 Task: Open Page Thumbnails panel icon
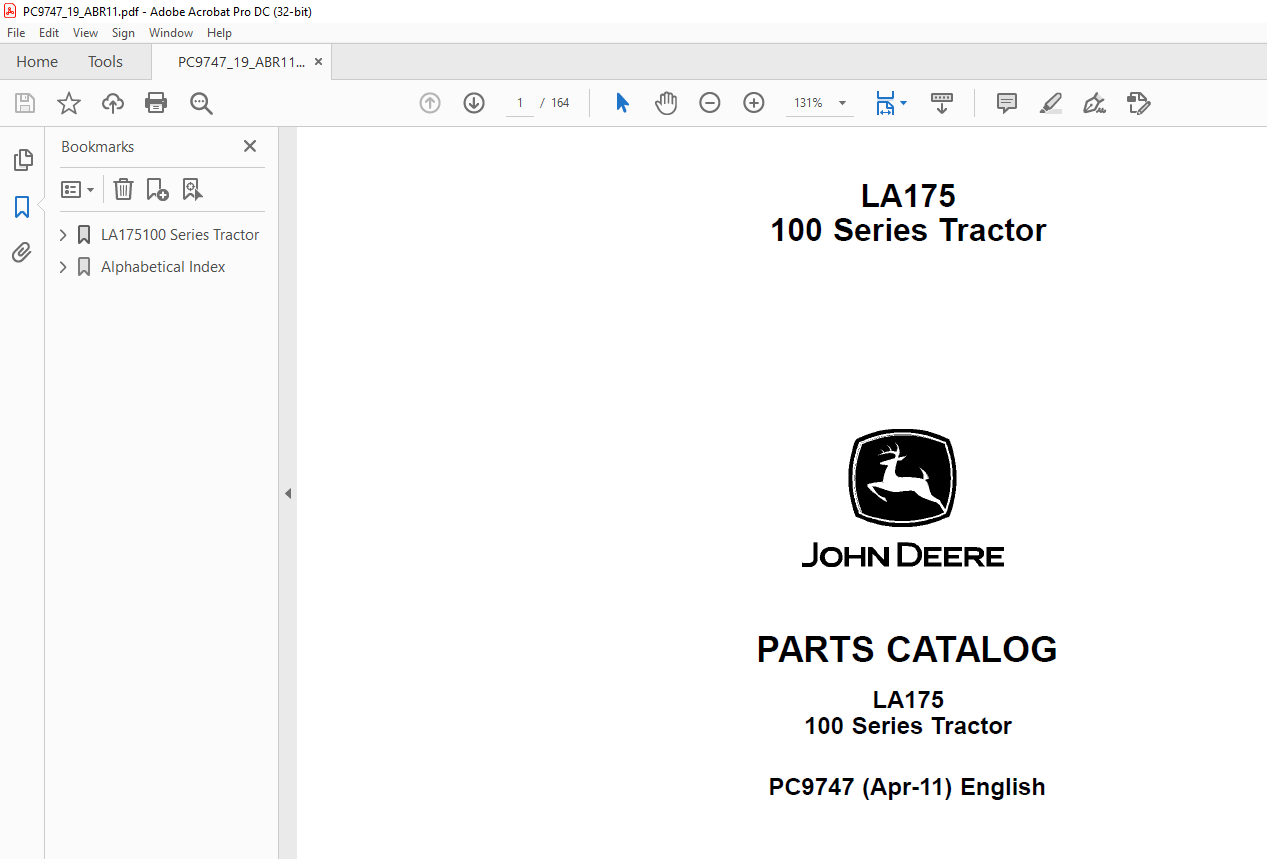(x=22, y=160)
